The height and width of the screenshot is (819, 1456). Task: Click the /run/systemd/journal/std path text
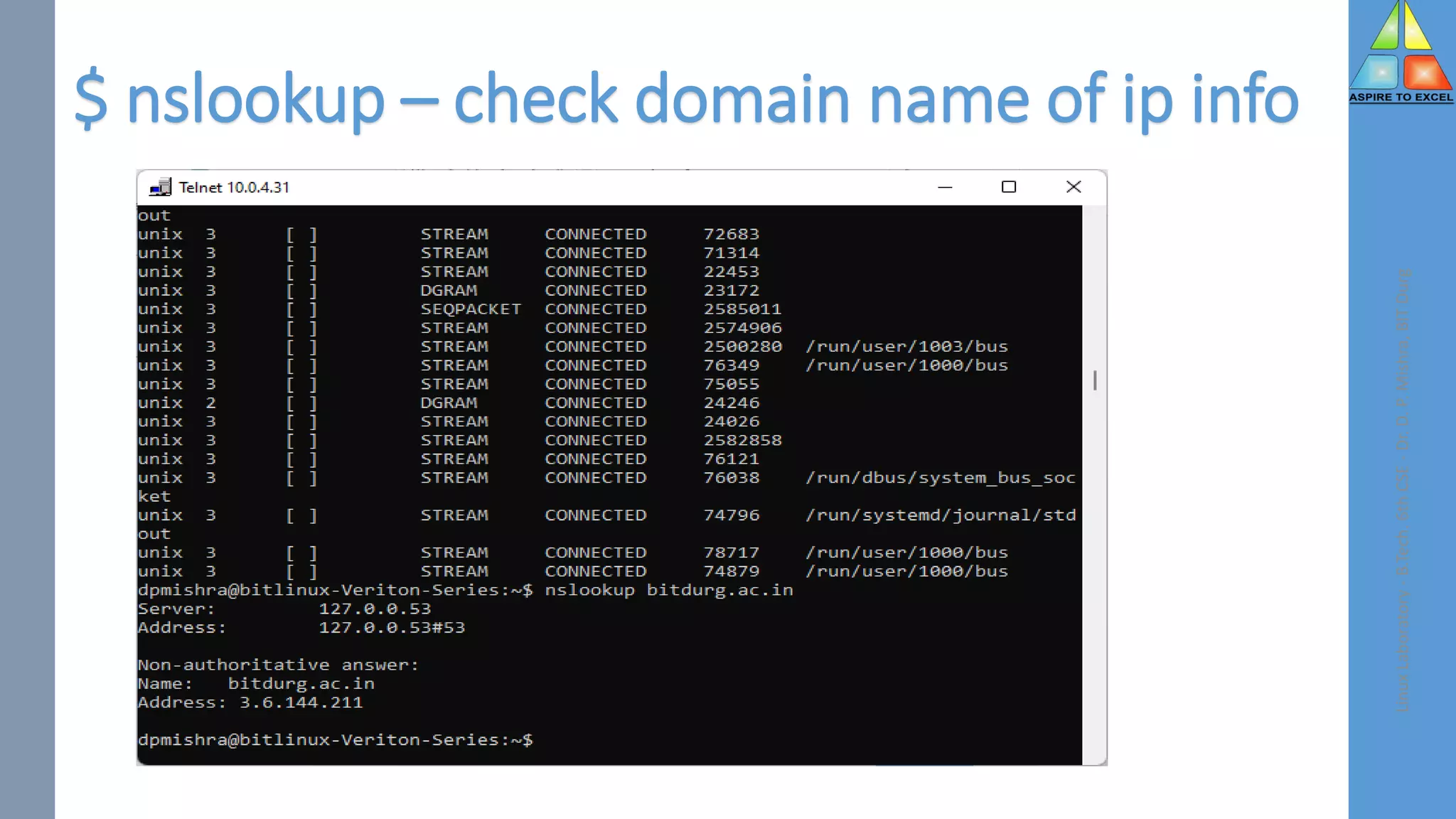click(x=941, y=515)
